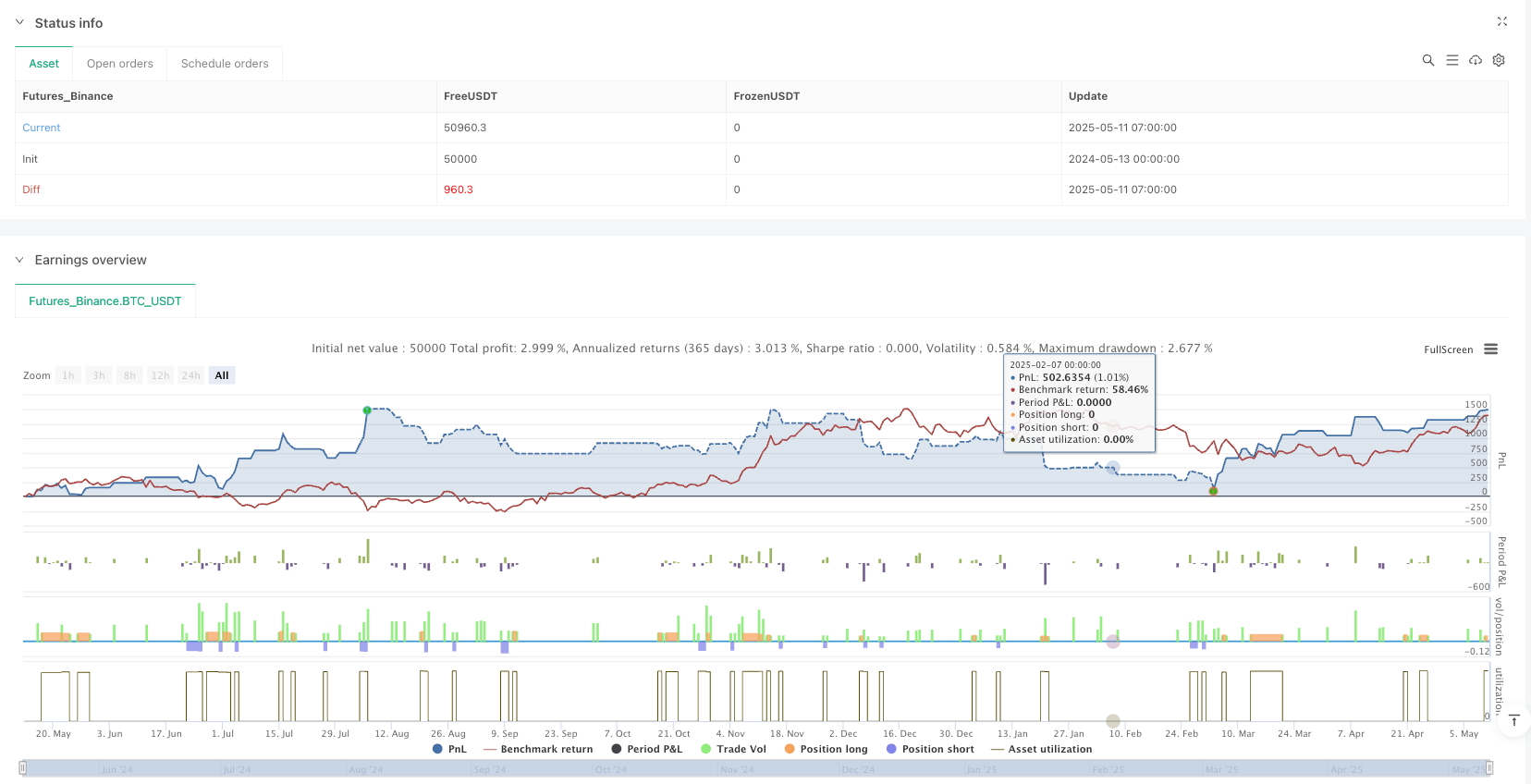Collapse the Earnings overview section
This screenshot has width=1531, height=784.
coord(19,260)
